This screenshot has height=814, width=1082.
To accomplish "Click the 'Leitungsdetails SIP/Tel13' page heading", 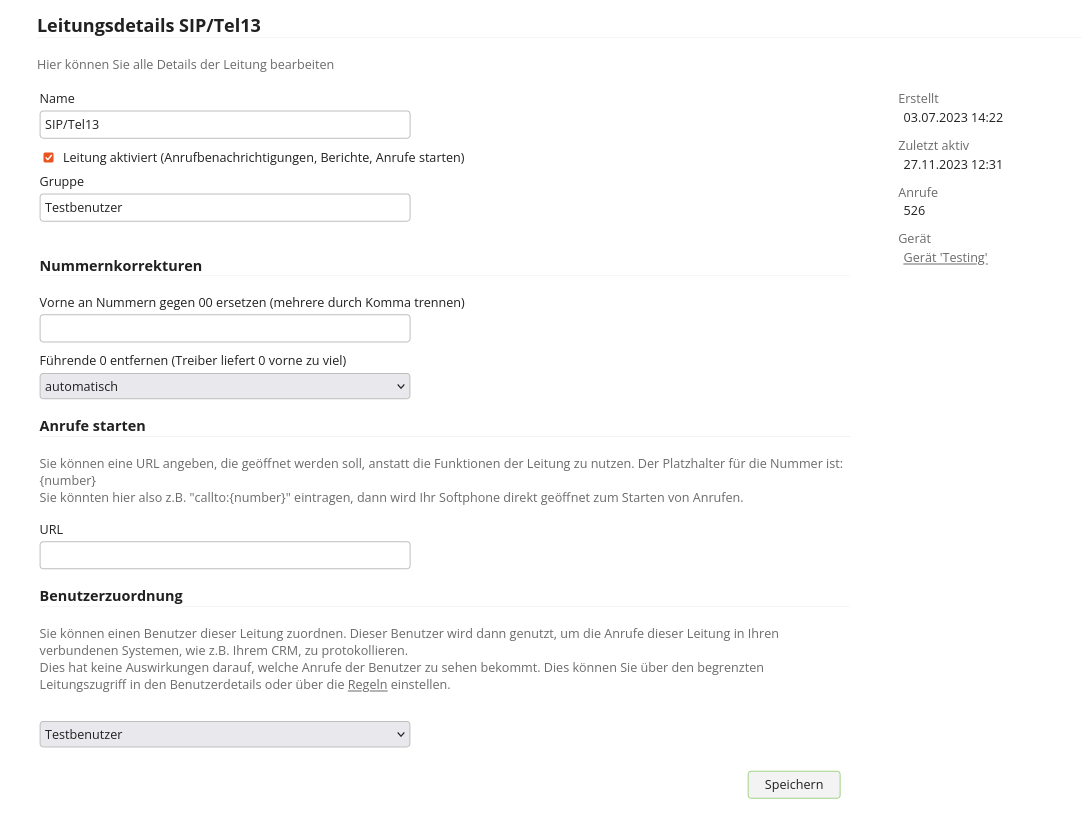I will tap(149, 25).
